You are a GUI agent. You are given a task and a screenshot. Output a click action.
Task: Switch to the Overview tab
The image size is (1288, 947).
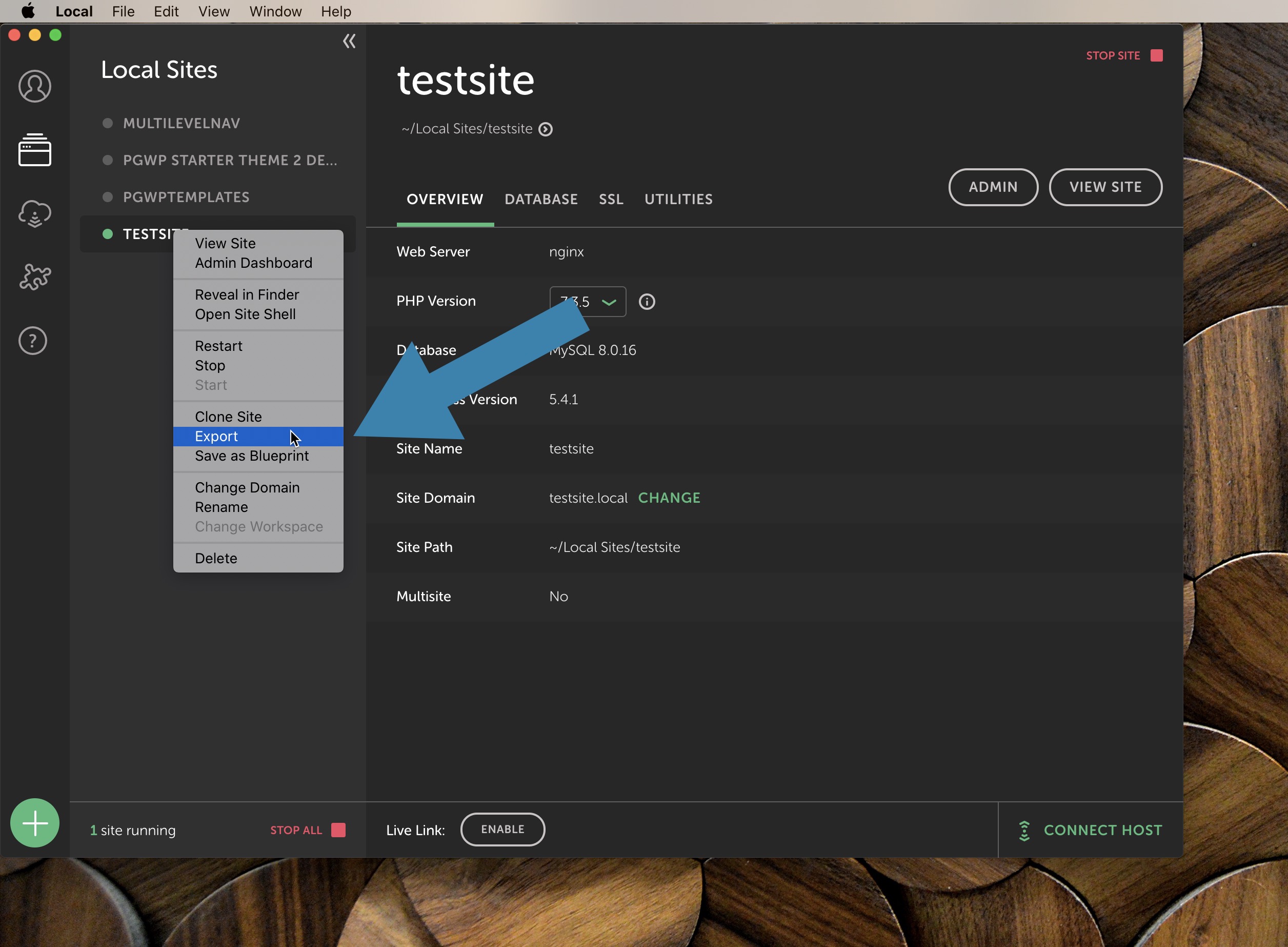tap(445, 200)
